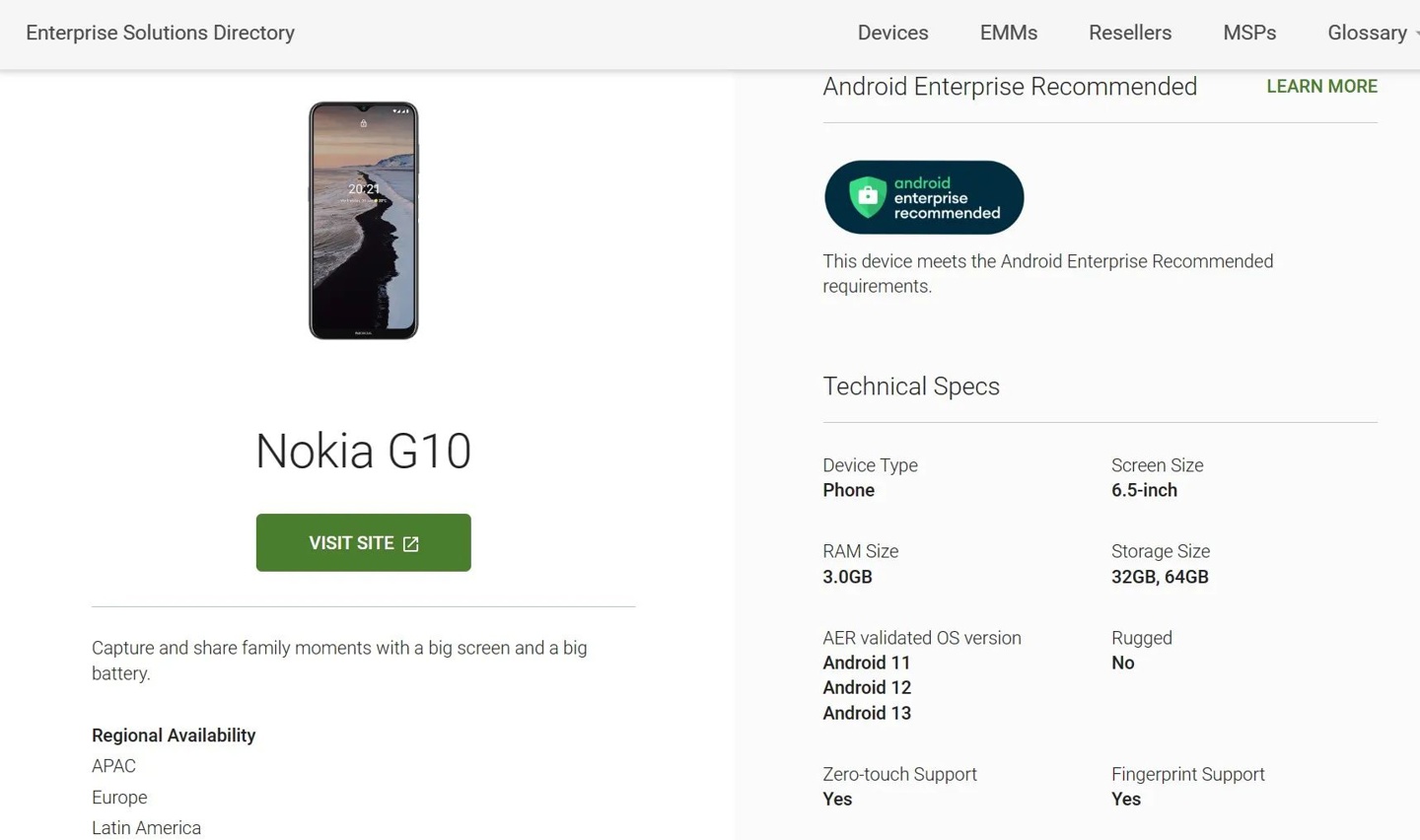1420x840 pixels.
Task: Click the Nokia G10 product heading
Action: [363, 451]
